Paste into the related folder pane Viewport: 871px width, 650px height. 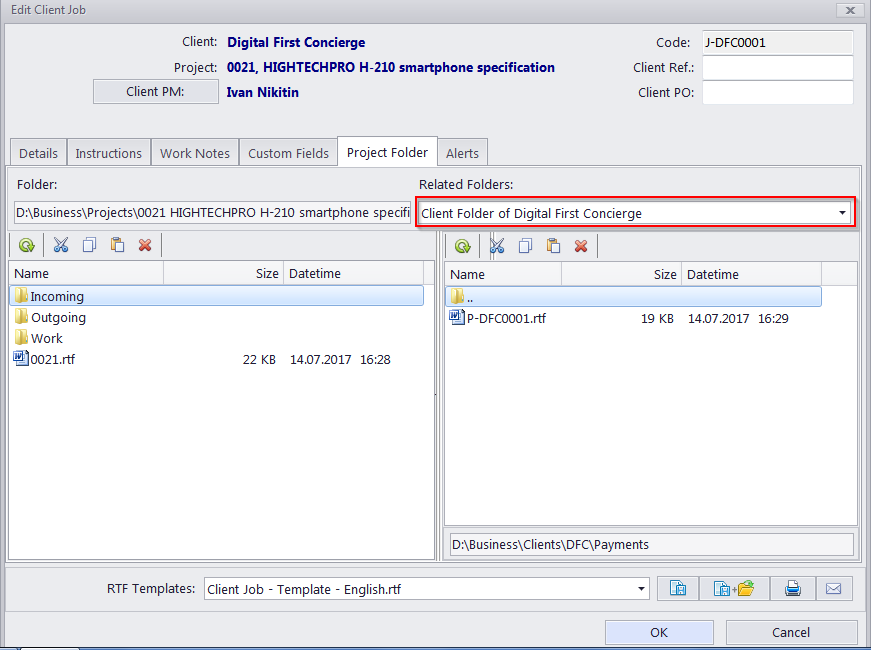553,246
